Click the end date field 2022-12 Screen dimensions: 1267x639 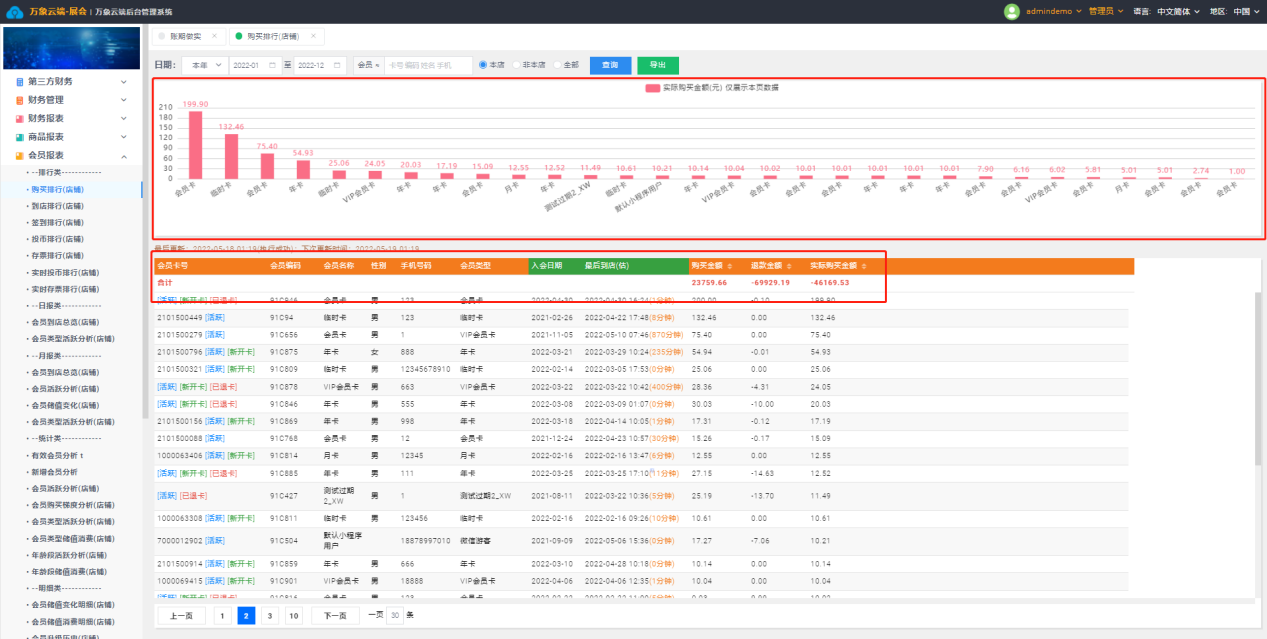tap(320, 65)
